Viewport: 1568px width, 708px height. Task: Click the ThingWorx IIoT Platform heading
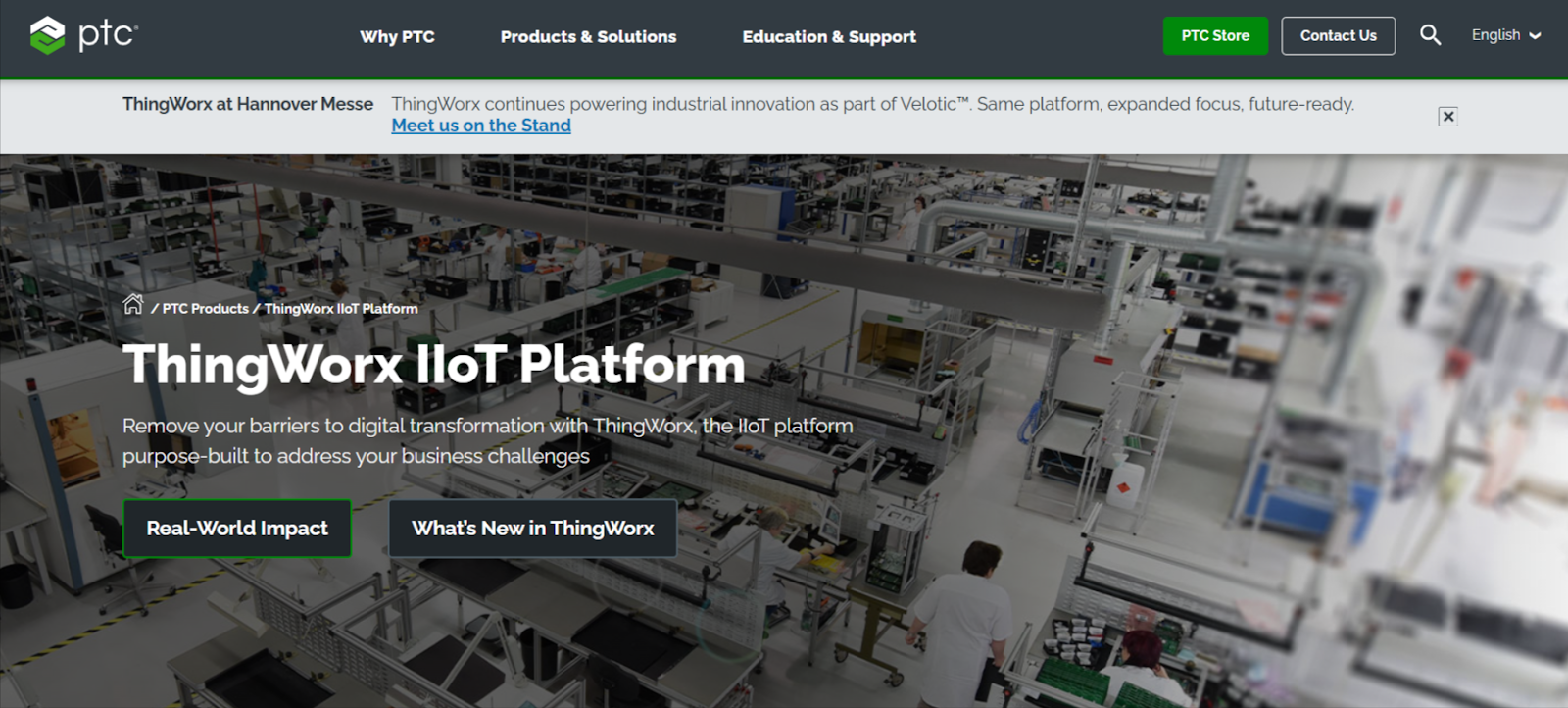pos(433,365)
